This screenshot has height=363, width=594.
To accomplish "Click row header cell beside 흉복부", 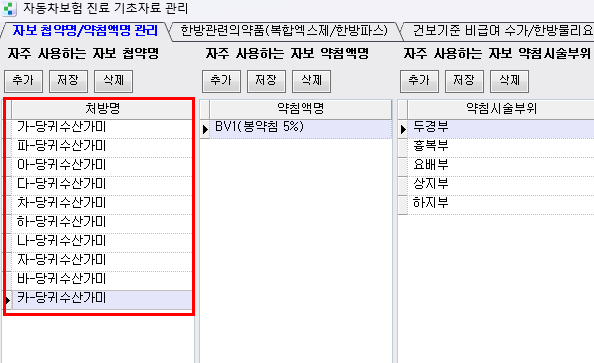I will coord(403,148).
